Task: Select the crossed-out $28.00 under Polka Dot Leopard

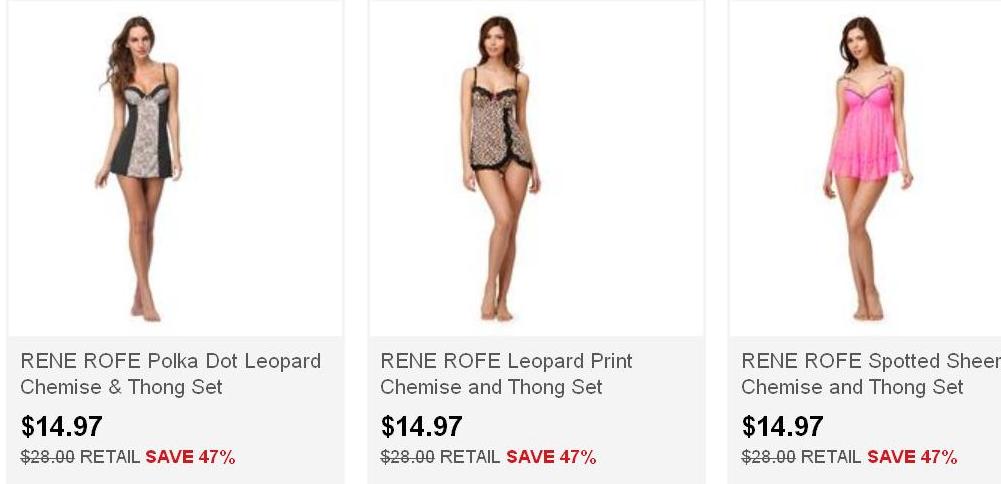Action: click(x=48, y=457)
